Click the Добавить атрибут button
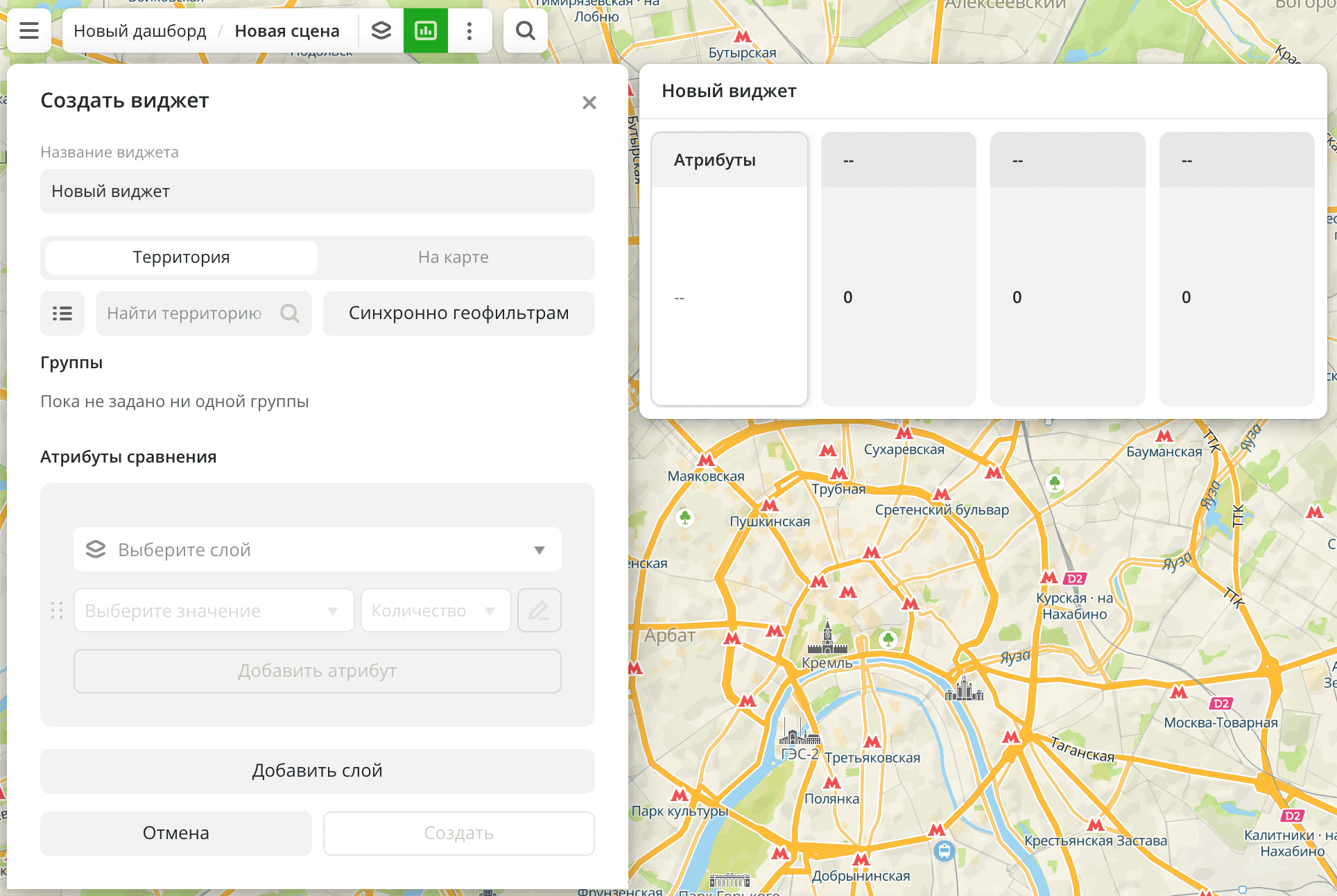The height and width of the screenshot is (896, 1337). tap(318, 671)
